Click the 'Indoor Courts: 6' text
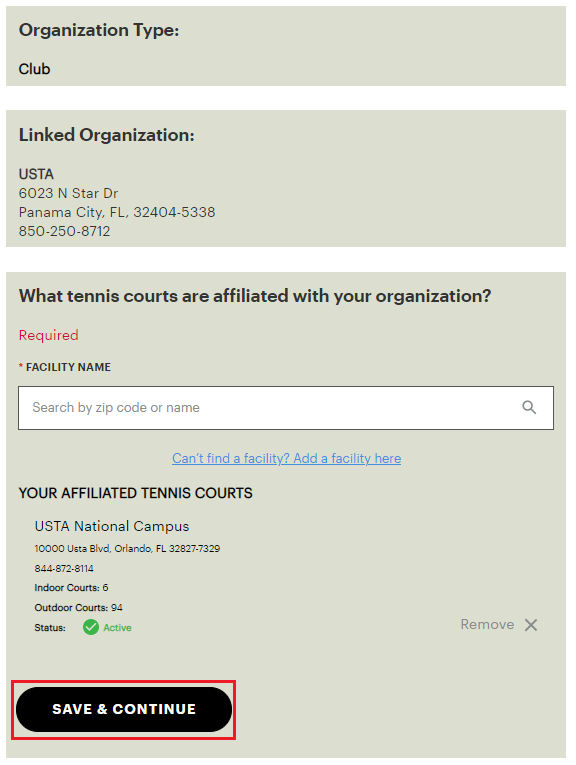The height and width of the screenshot is (765, 576). tap(71, 587)
